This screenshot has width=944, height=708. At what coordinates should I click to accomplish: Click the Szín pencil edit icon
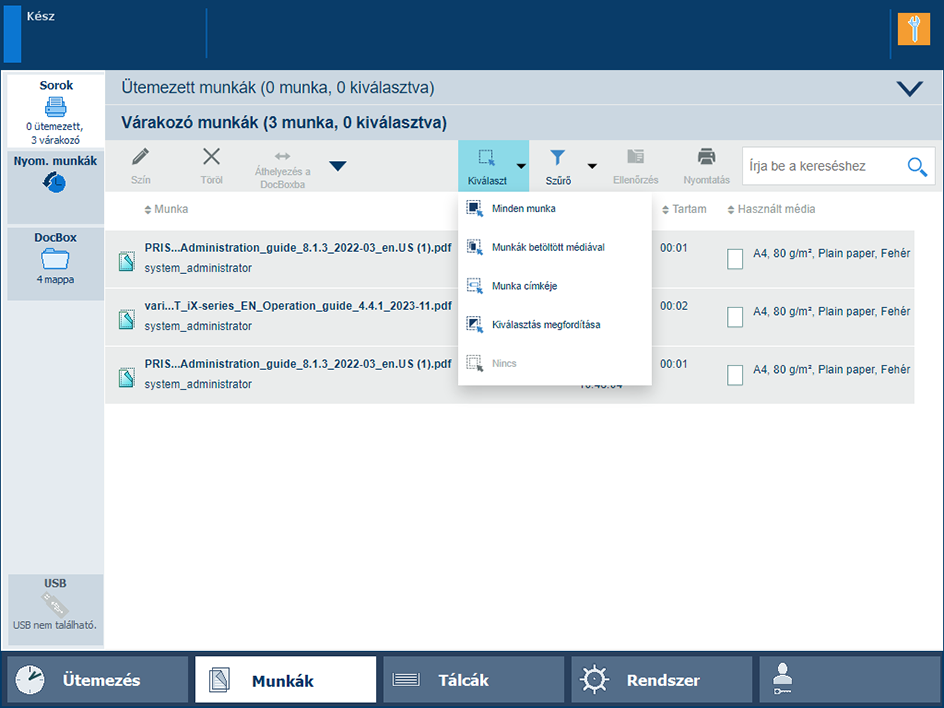click(141, 157)
